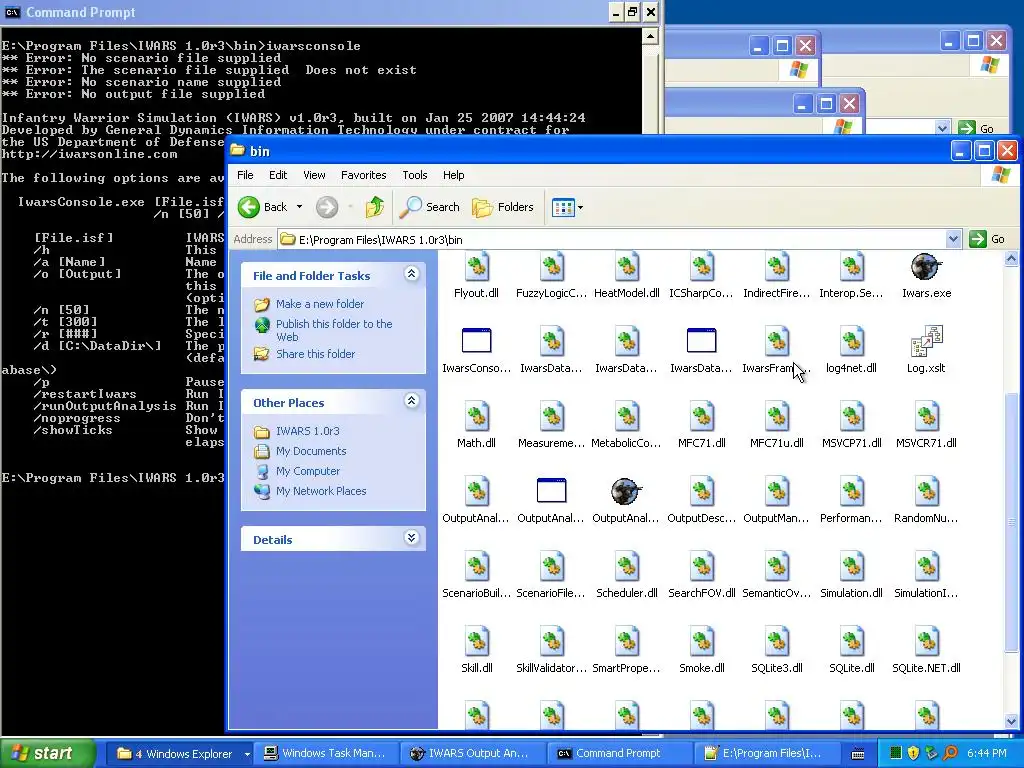Select the Iwars.exe application icon
Viewport: 1024px width, 768px height.
[x=926, y=268]
